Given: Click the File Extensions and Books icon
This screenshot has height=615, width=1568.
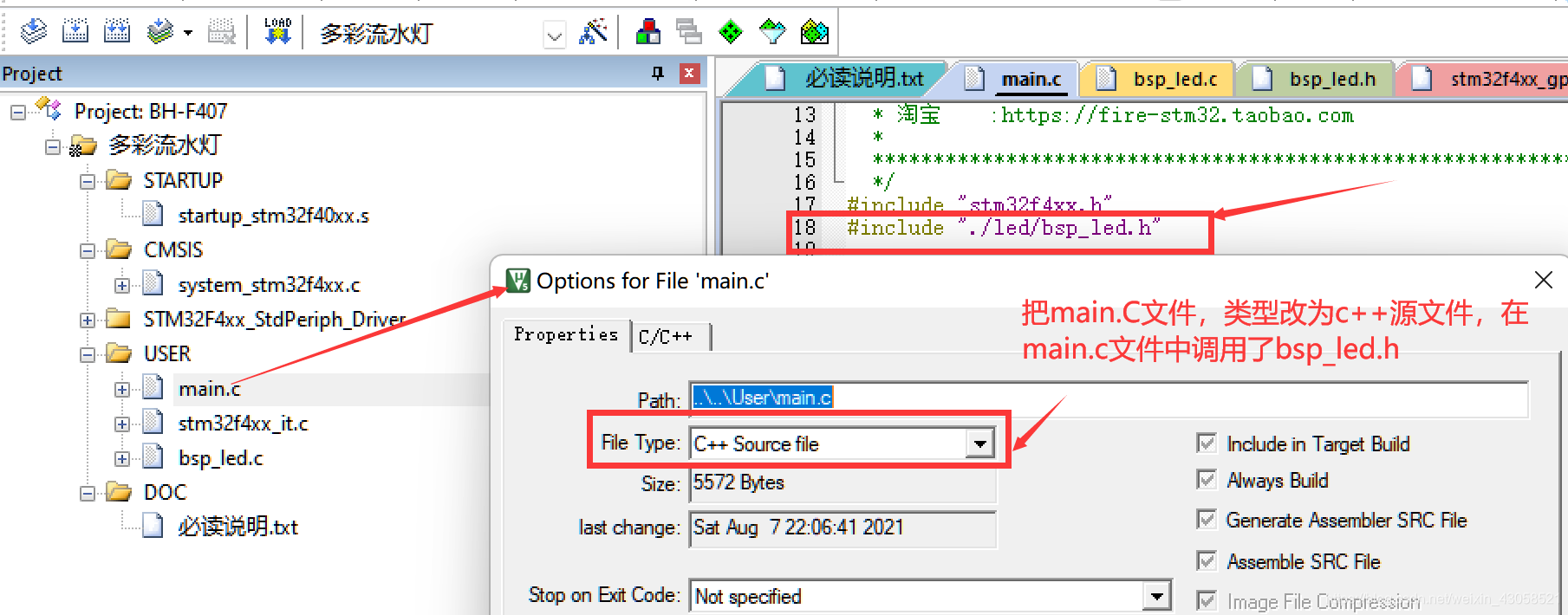Looking at the screenshot, I should [x=647, y=32].
